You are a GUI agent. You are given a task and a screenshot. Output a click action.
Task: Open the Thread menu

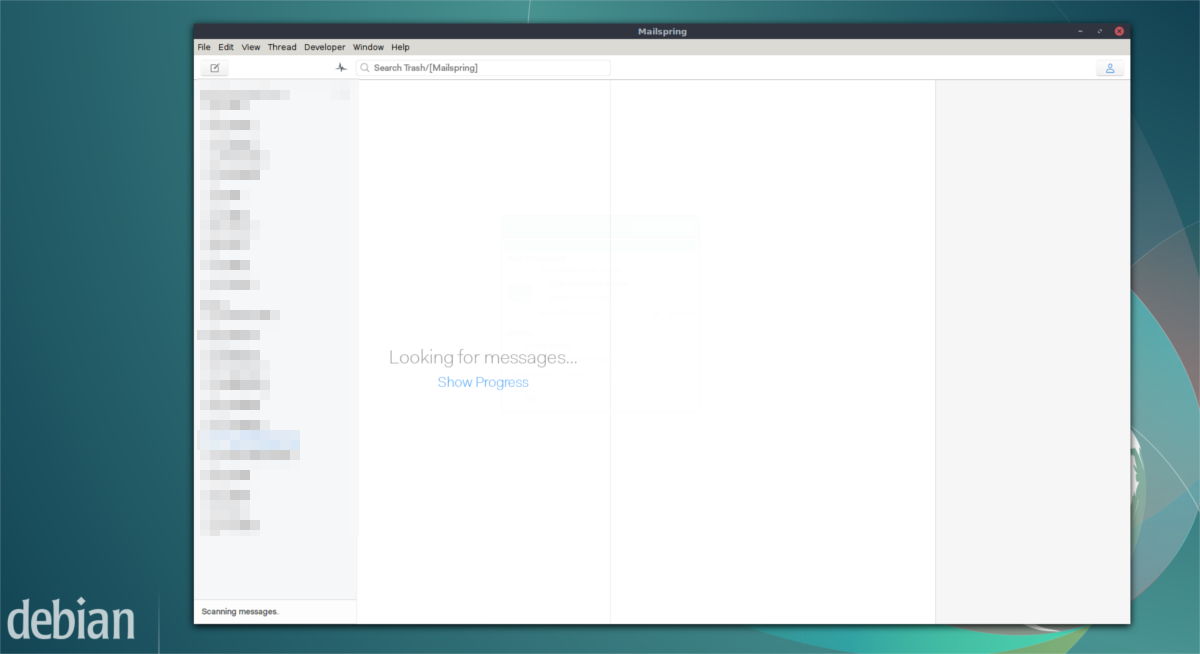tap(281, 47)
